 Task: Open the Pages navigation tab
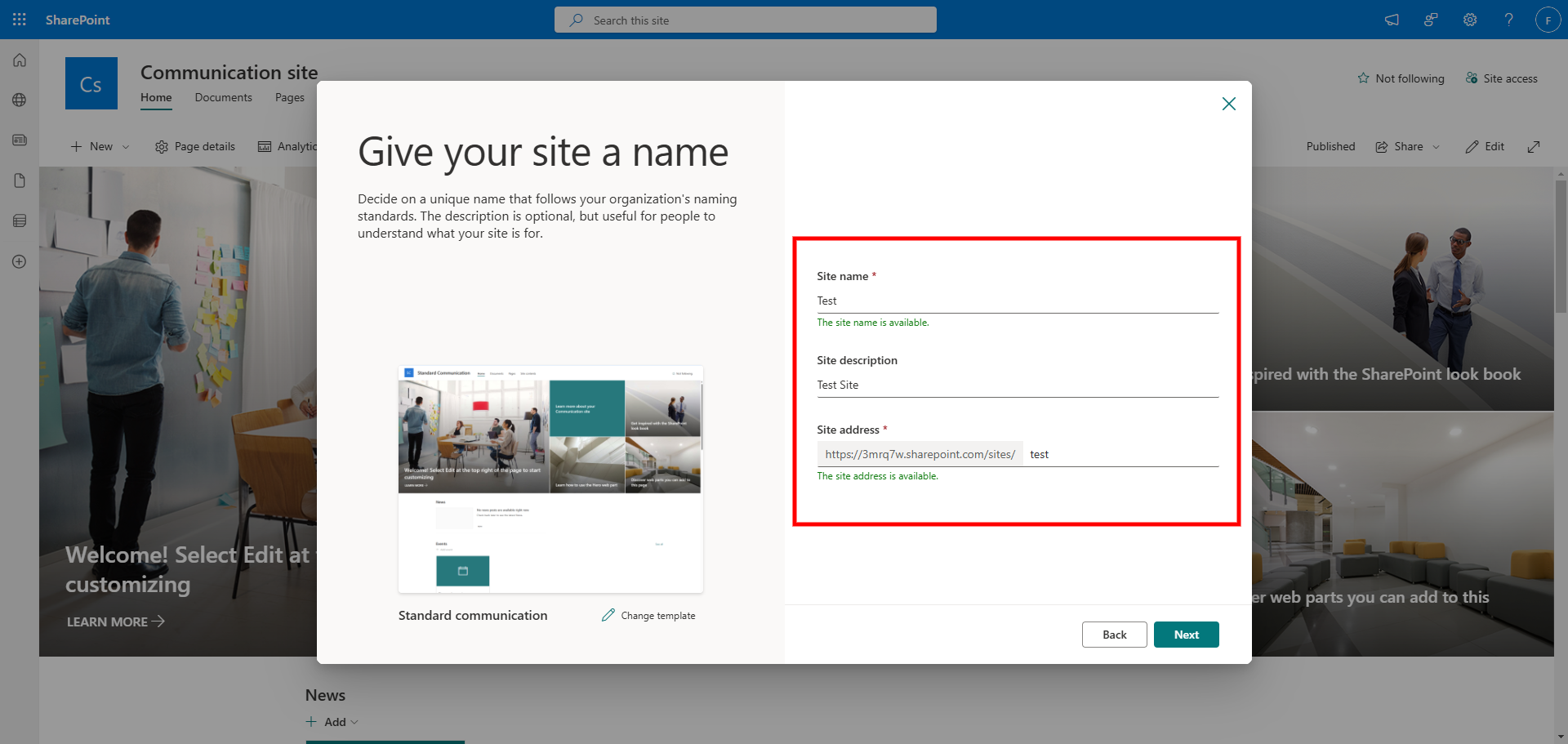[289, 98]
